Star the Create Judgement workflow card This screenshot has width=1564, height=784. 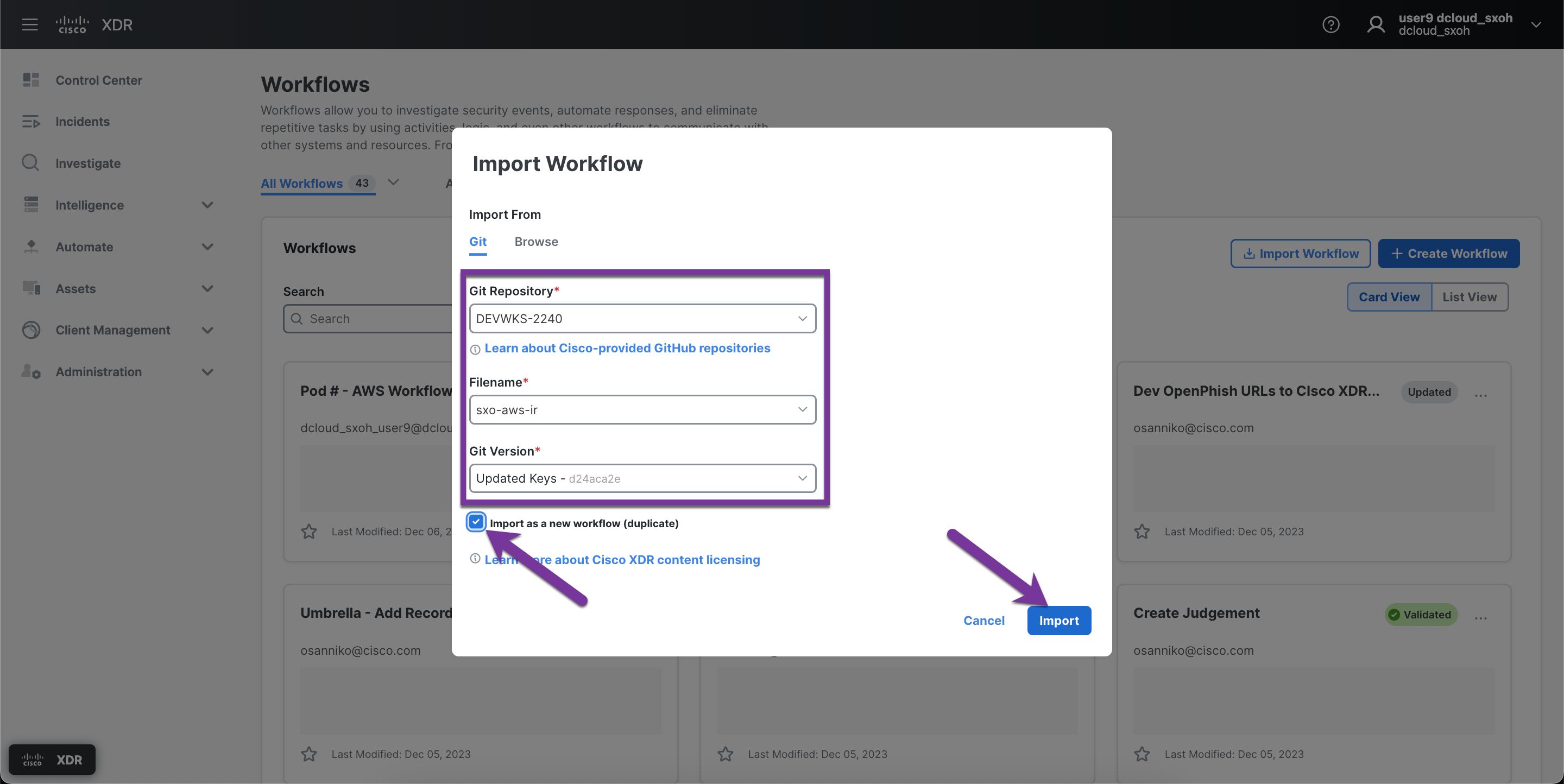click(x=1142, y=754)
